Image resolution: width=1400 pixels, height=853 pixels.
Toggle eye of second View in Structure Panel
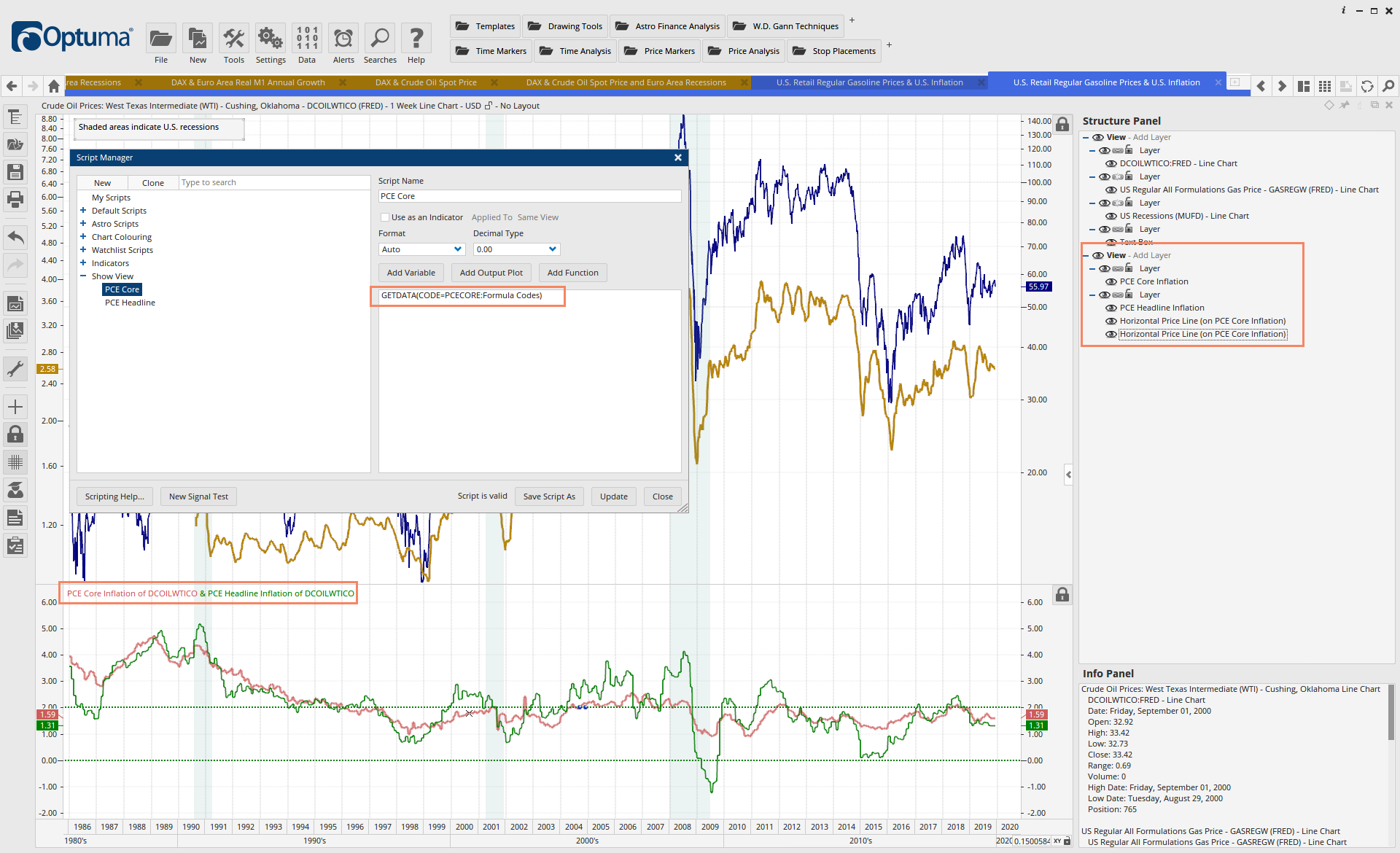coord(1098,255)
